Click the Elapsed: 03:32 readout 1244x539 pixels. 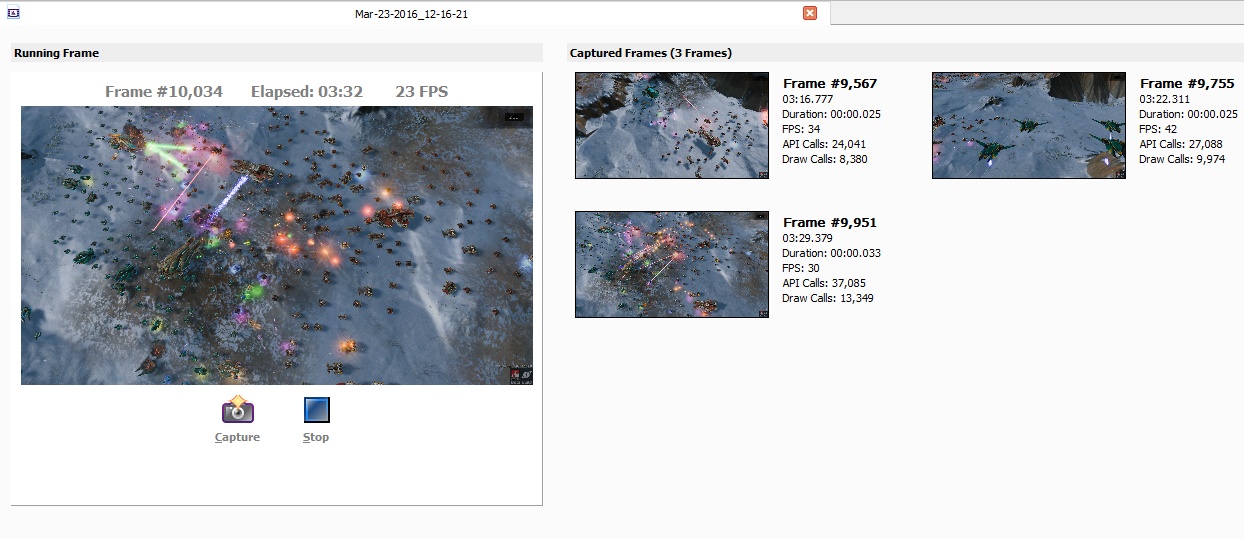[307, 91]
